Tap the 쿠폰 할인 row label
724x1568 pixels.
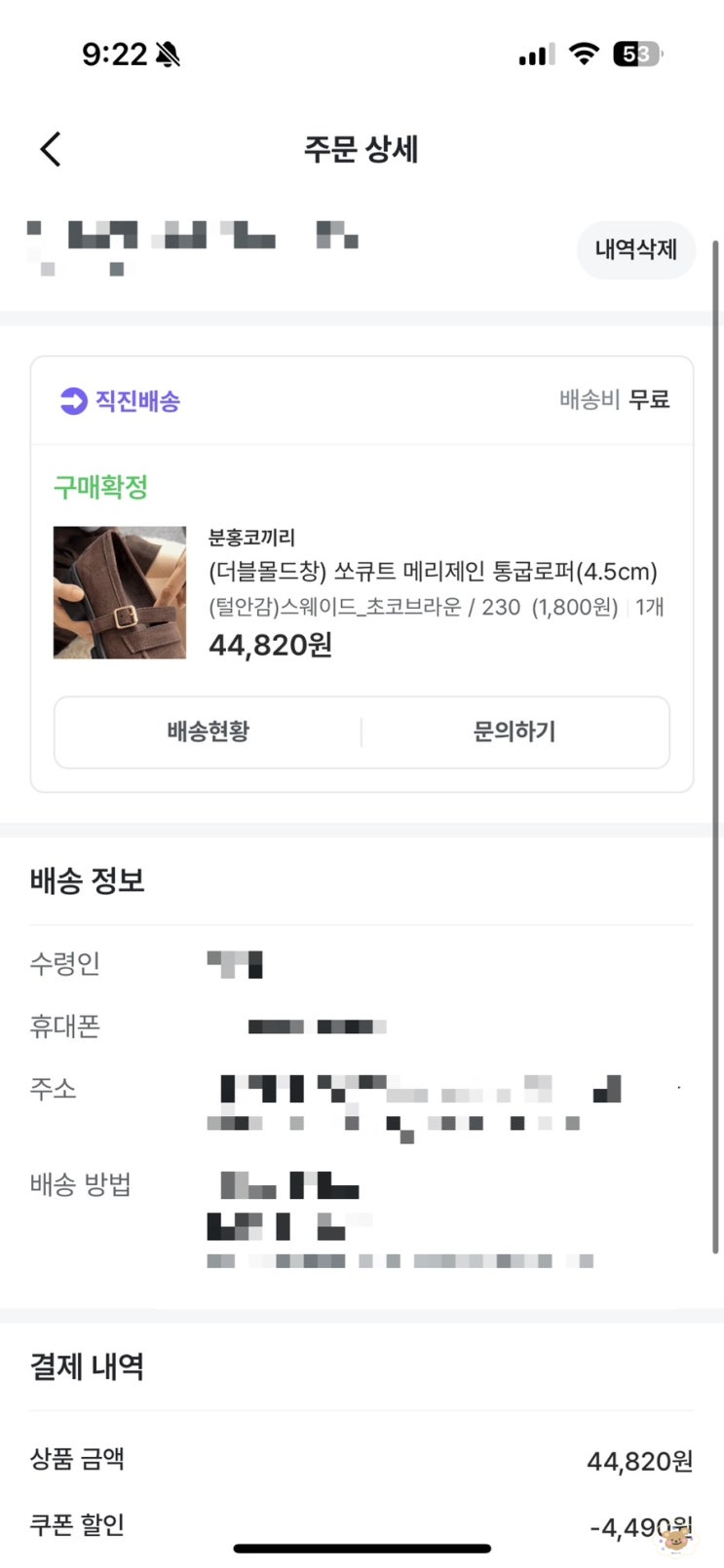click(78, 1524)
